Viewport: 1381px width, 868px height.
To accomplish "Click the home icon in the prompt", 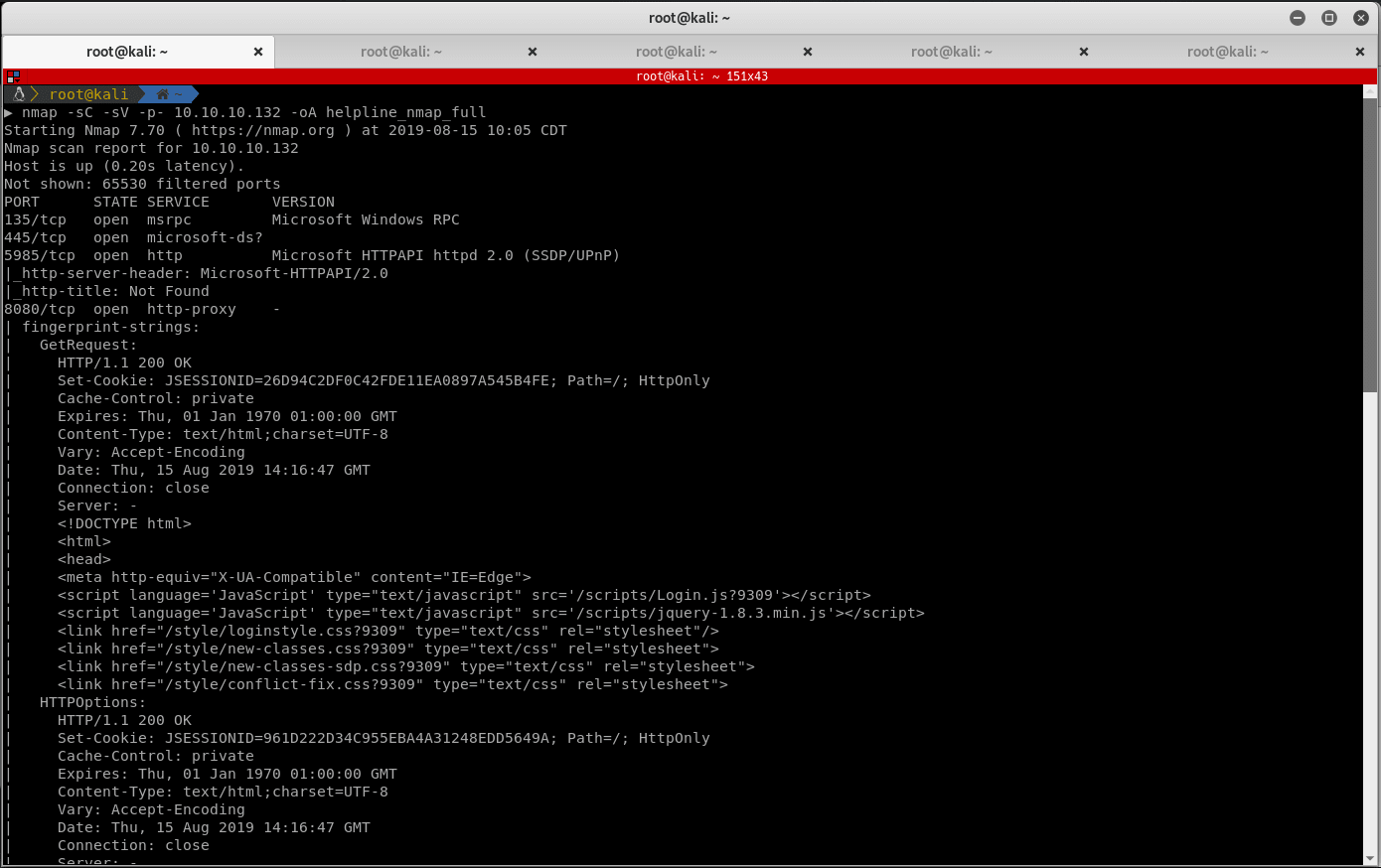I will click(x=163, y=94).
